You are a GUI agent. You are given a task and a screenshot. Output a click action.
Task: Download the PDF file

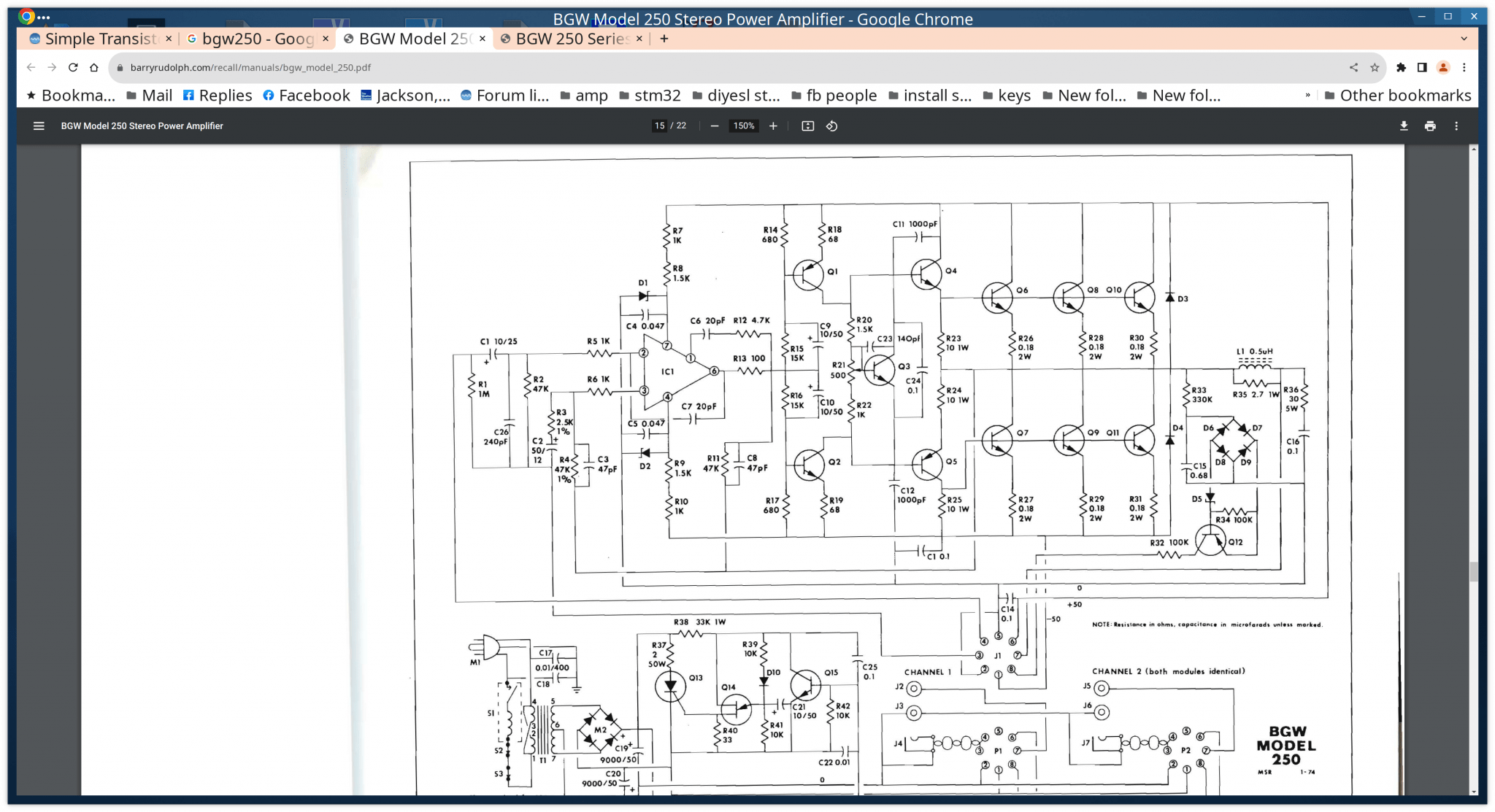pyautogui.click(x=1404, y=126)
